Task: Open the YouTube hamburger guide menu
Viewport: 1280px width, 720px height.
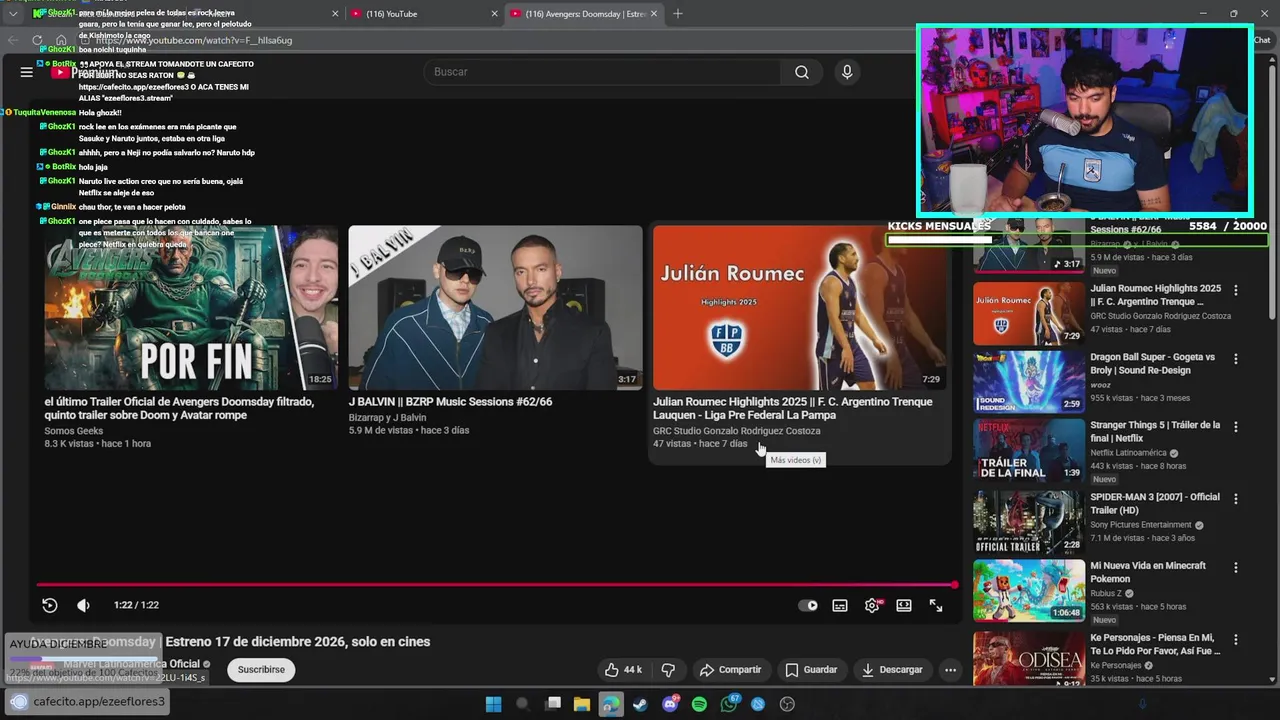Action: coord(27,72)
